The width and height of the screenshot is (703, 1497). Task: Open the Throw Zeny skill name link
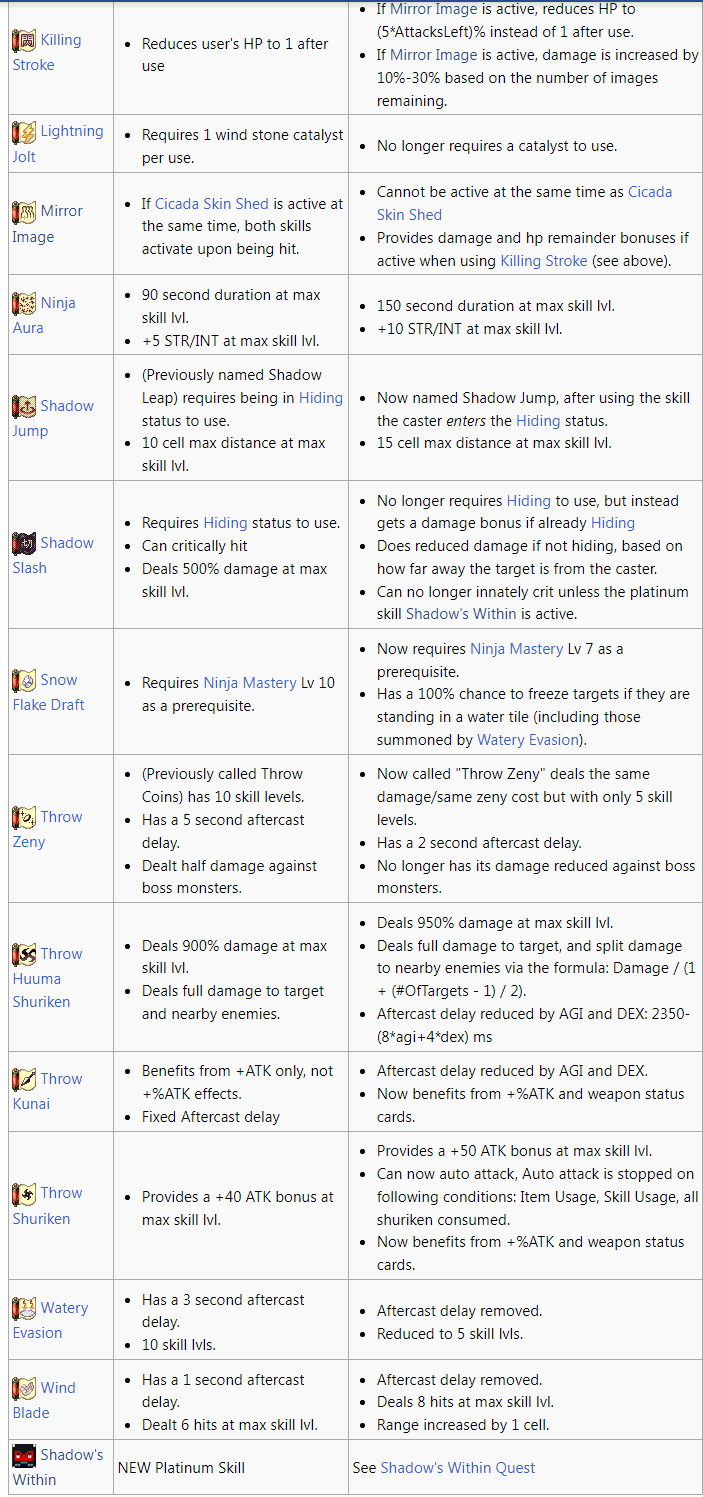[x=47, y=829]
